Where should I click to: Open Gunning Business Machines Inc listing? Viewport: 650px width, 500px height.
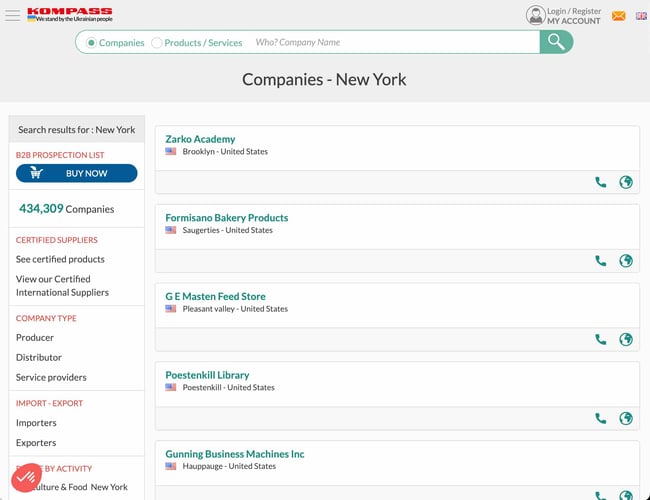pyautogui.click(x=235, y=454)
